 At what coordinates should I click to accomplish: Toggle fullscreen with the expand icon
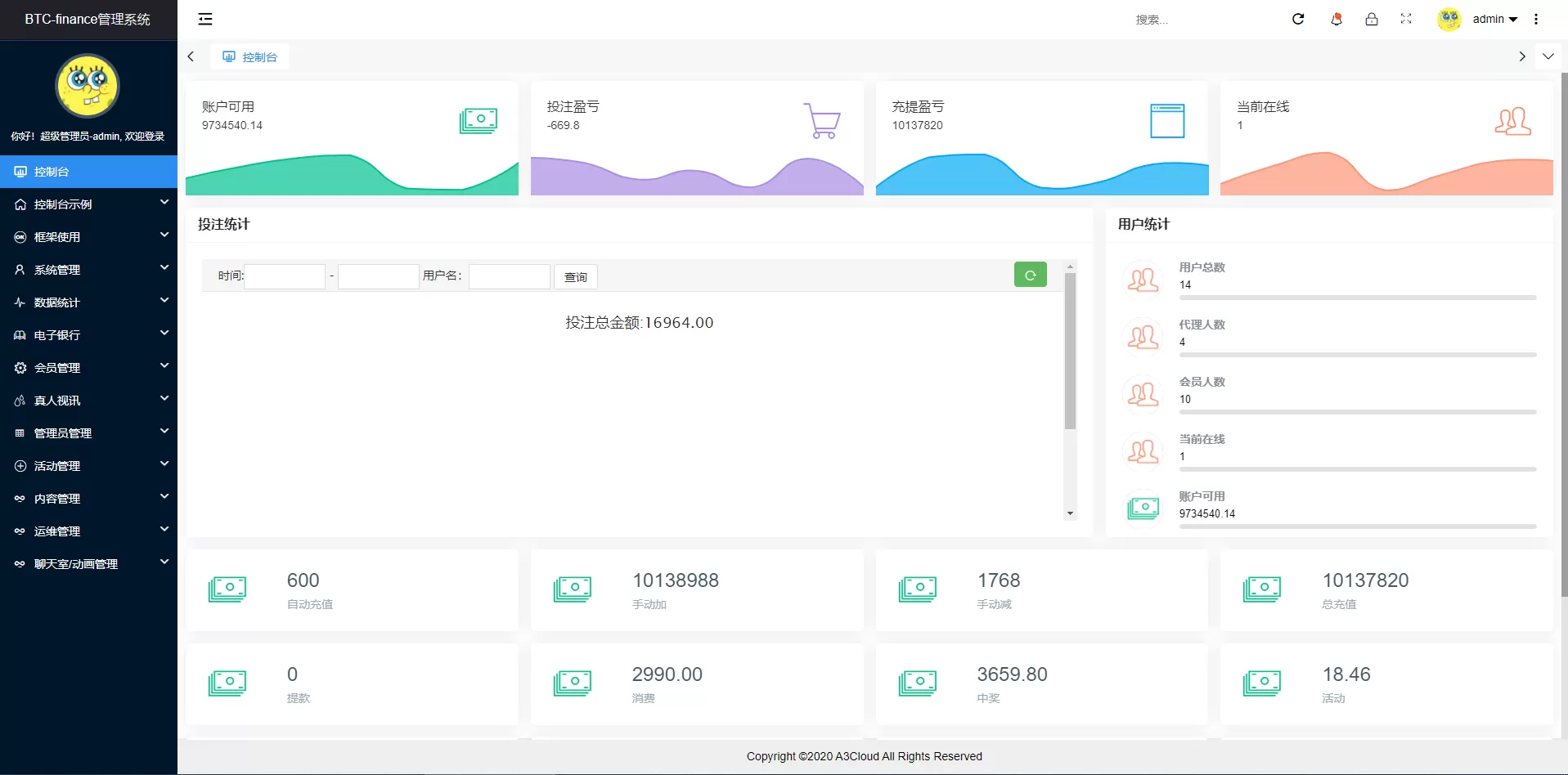1406,19
